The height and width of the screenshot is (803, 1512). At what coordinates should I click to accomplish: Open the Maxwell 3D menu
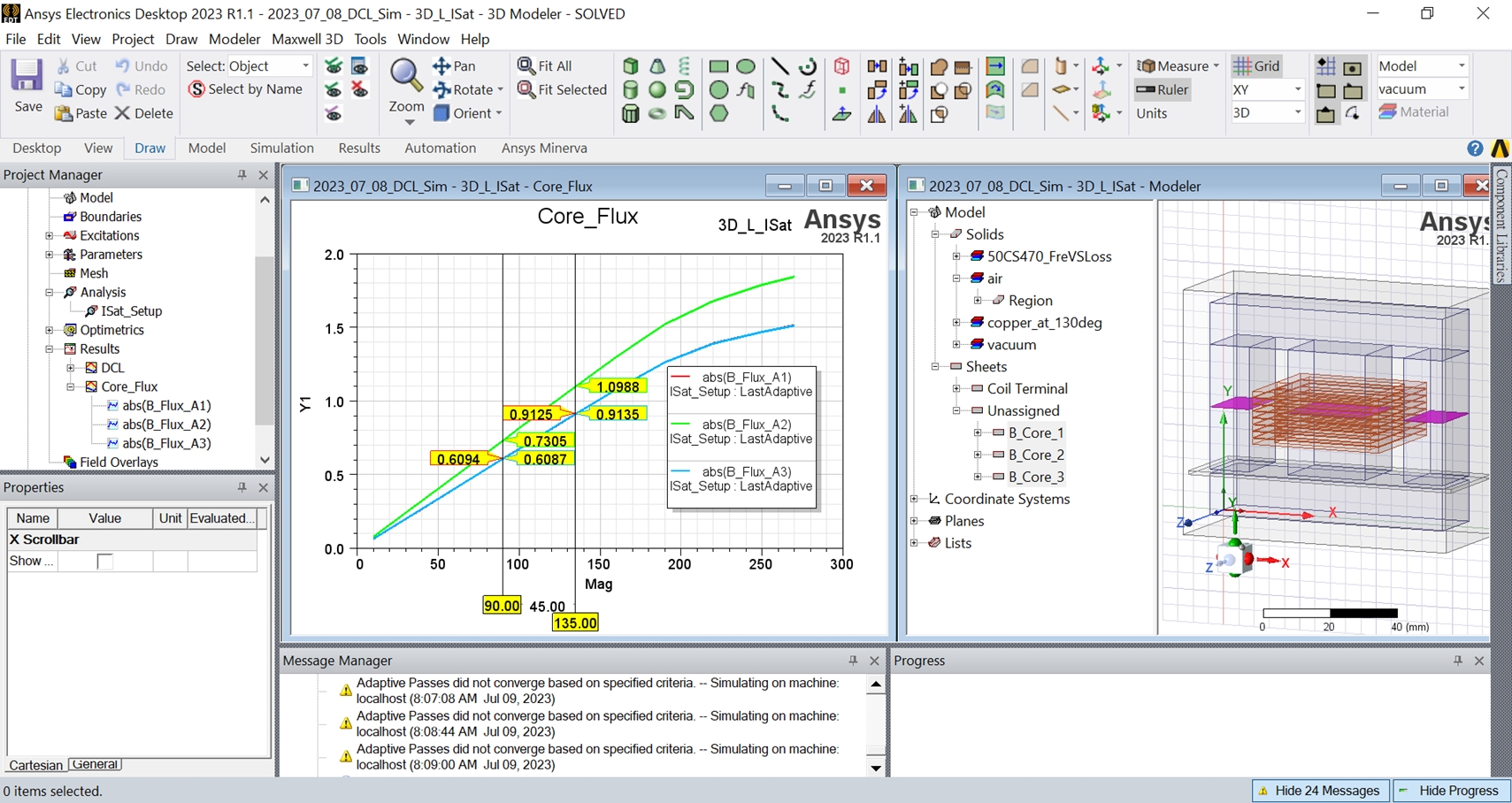coord(306,39)
